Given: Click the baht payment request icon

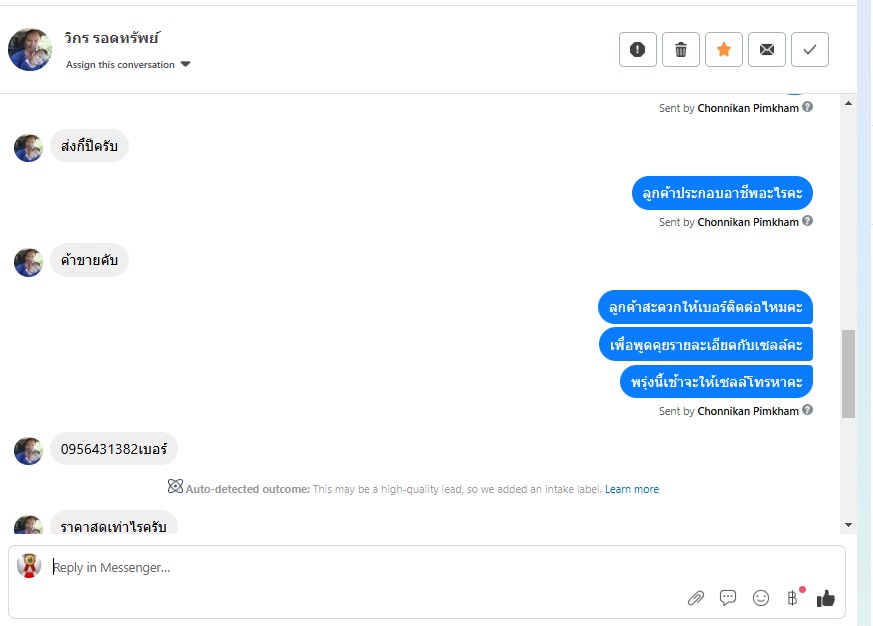Looking at the screenshot, I should pyautogui.click(x=793, y=598).
